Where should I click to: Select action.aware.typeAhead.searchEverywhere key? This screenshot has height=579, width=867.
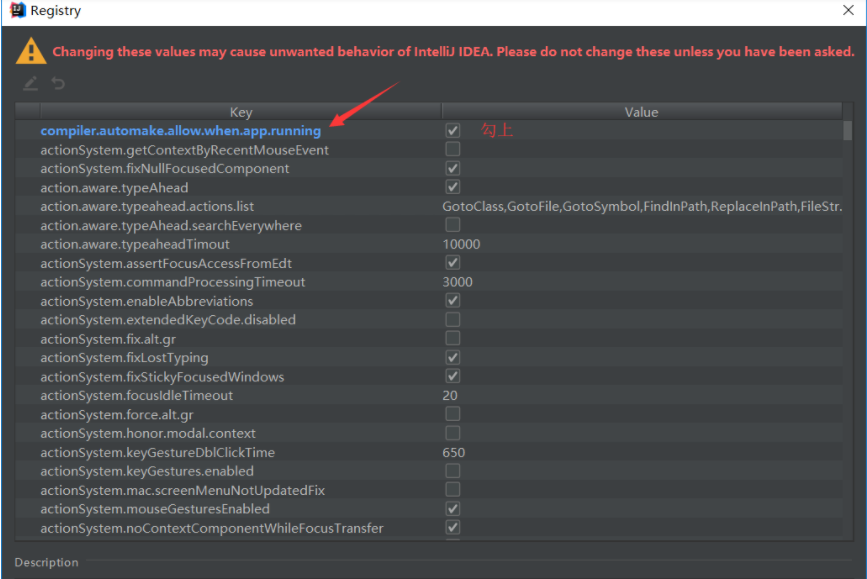click(x=171, y=226)
